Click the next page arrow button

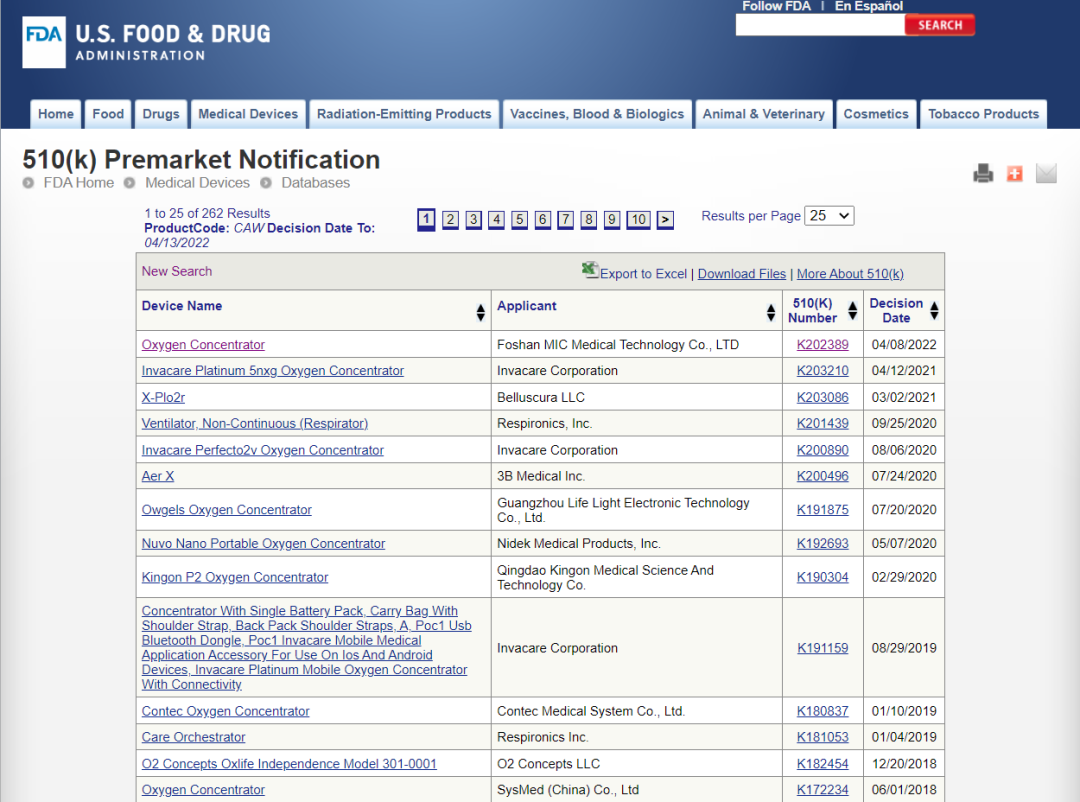click(665, 220)
